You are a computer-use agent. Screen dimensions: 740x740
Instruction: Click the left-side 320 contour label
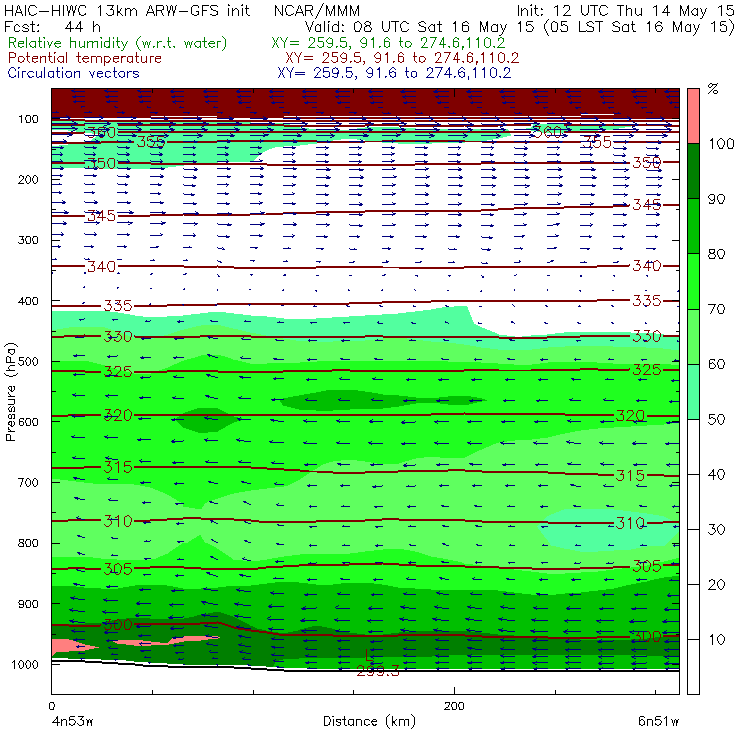click(118, 415)
